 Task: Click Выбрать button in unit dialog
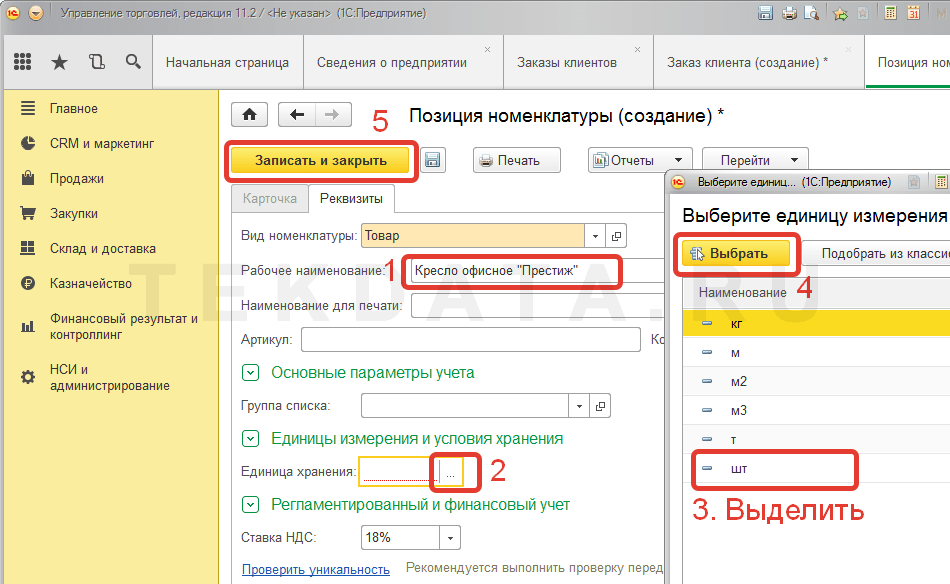point(736,253)
